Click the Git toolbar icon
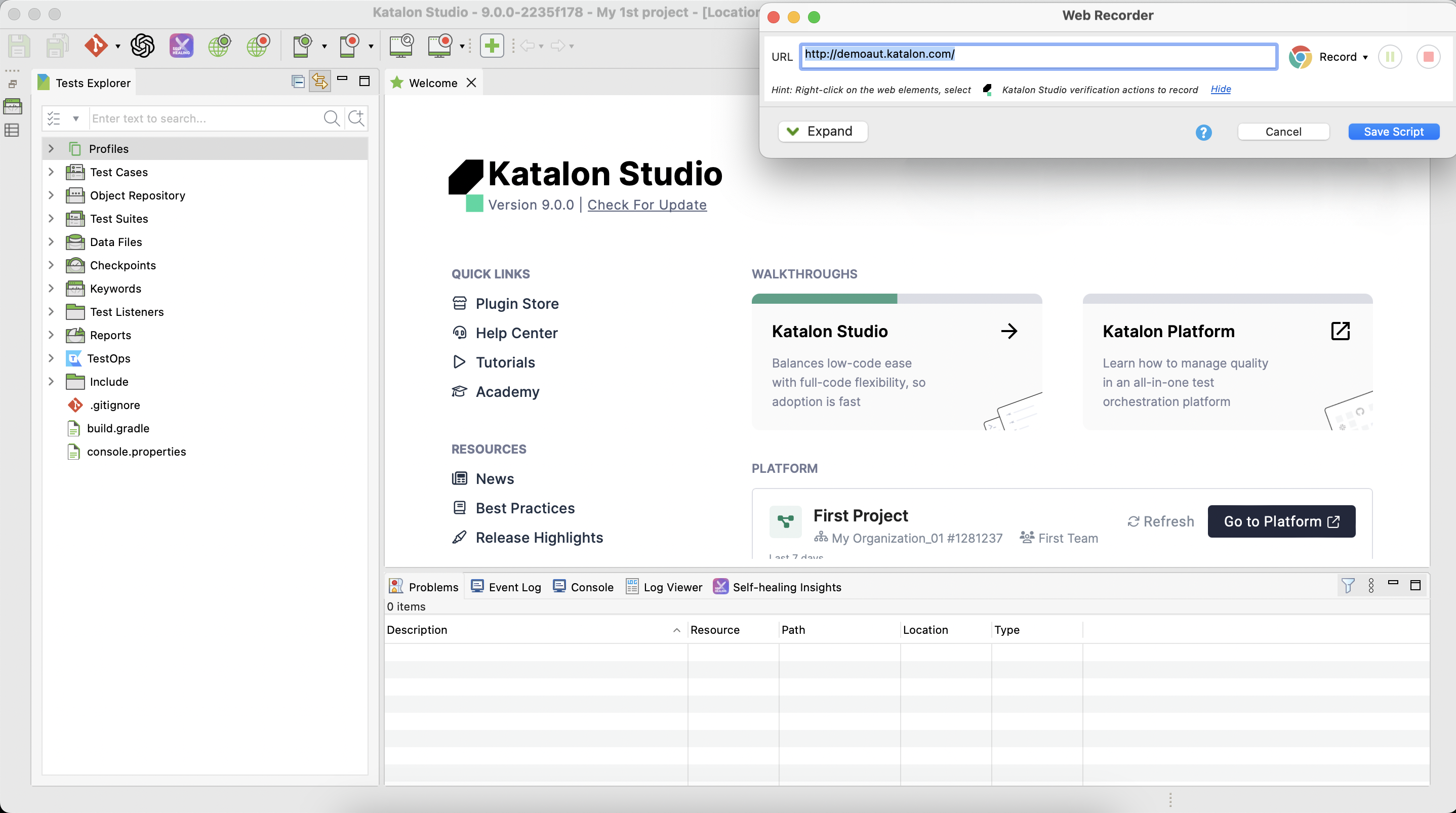 tap(96, 45)
